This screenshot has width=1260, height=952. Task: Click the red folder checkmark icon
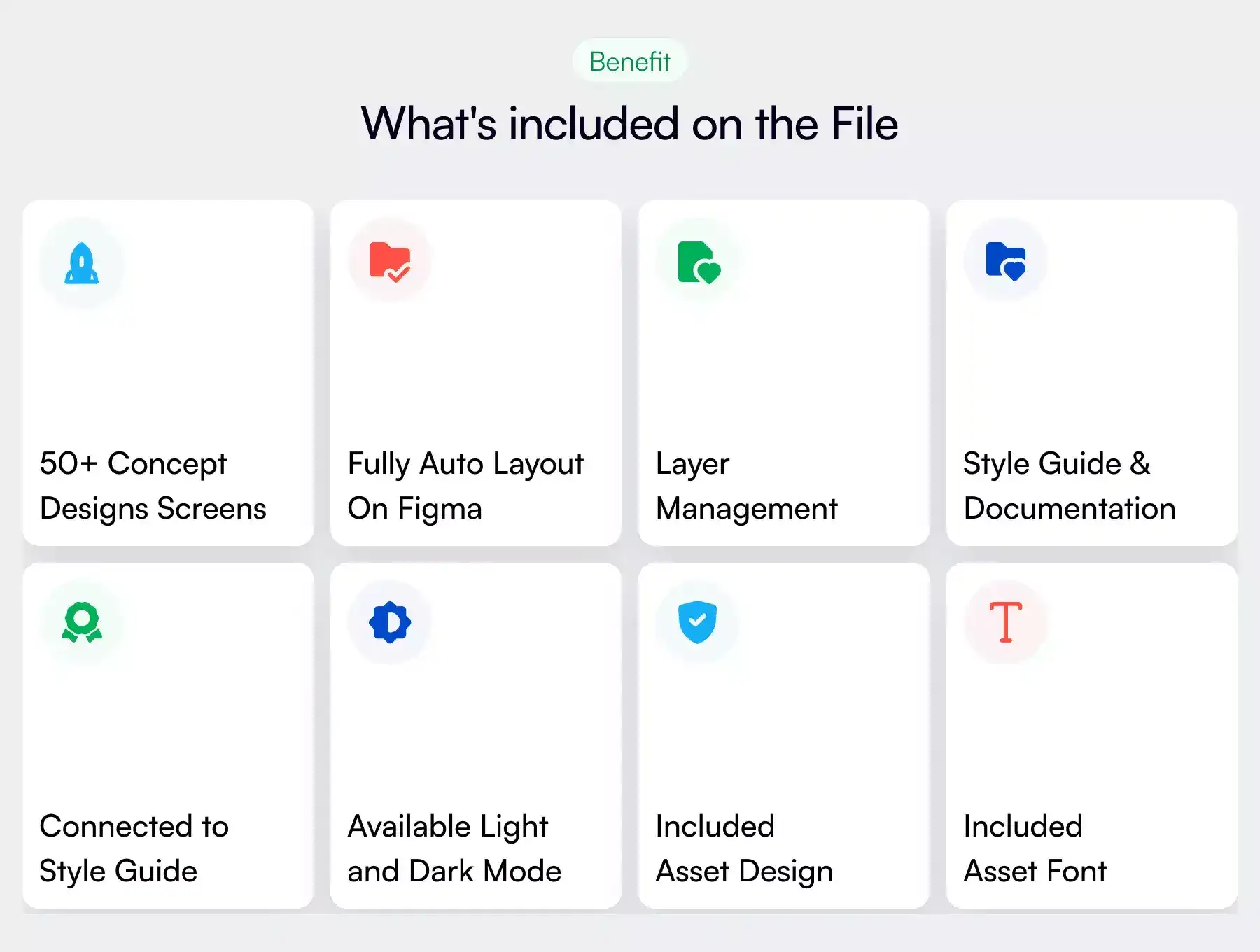point(390,262)
